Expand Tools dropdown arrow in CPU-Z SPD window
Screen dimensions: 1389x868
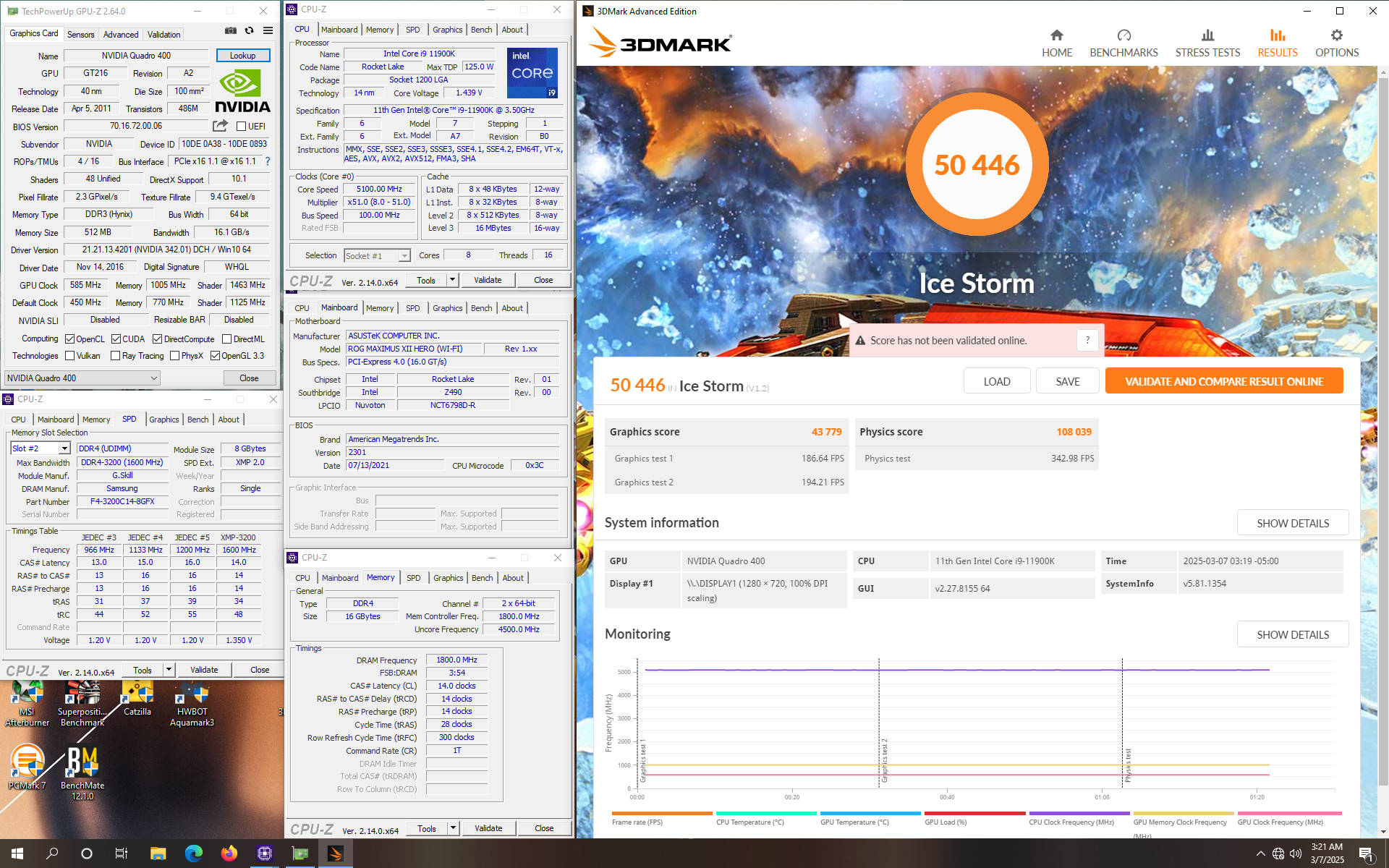(169, 670)
